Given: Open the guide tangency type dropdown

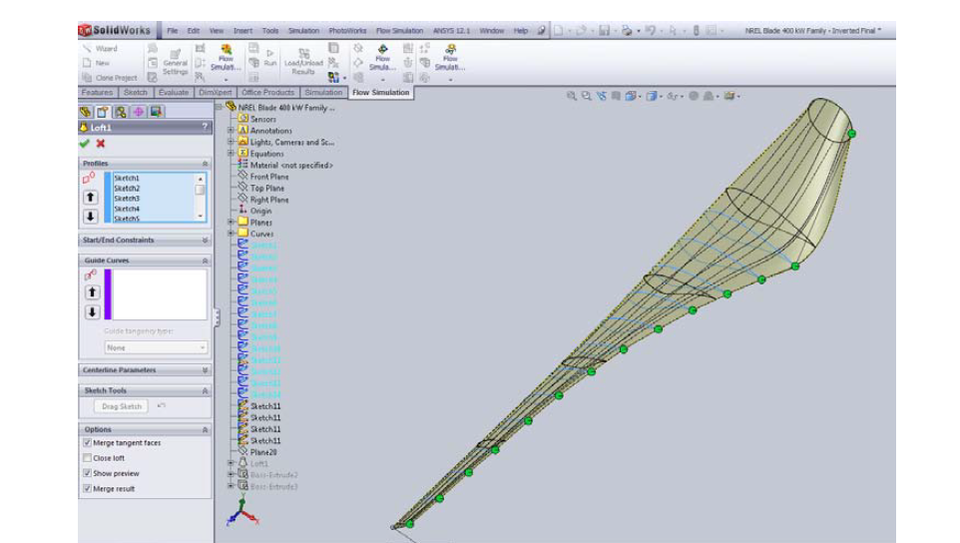Looking at the screenshot, I should [x=156, y=348].
